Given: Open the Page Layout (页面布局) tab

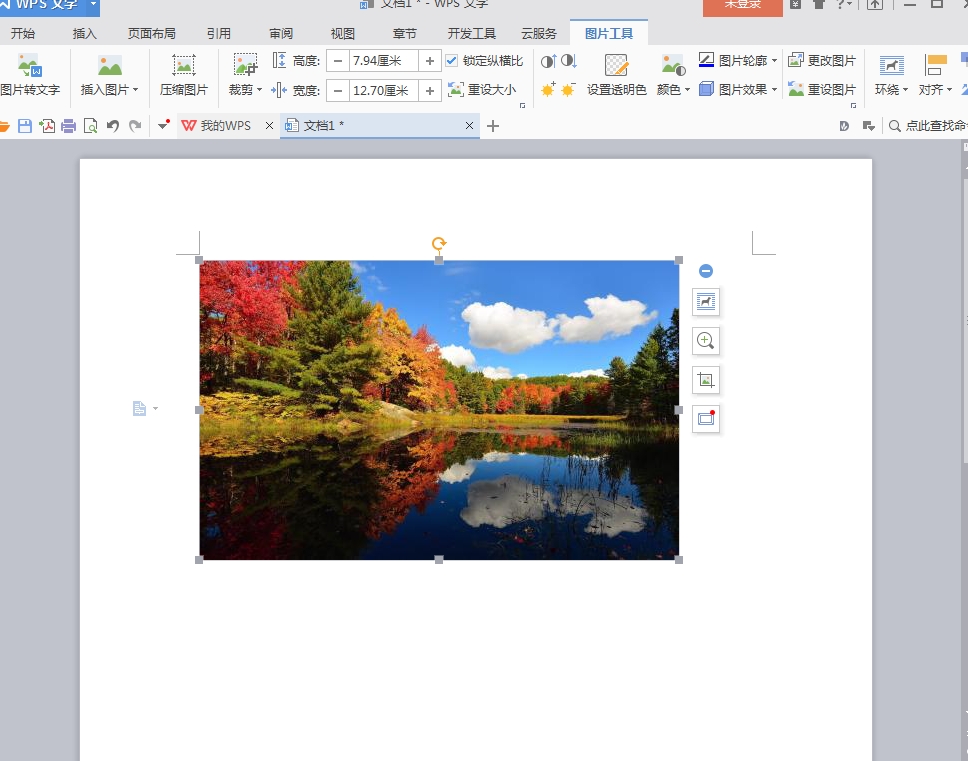Looking at the screenshot, I should [x=151, y=33].
